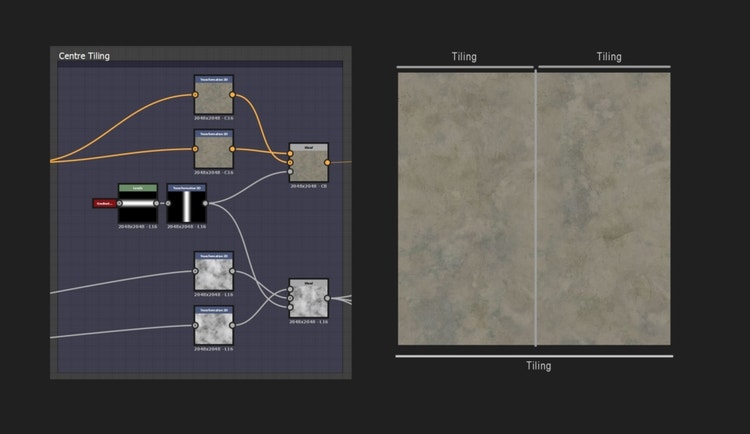The width and height of the screenshot is (750, 434).
Task: Select the second color Transformation 2D node
Action: pos(214,149)
